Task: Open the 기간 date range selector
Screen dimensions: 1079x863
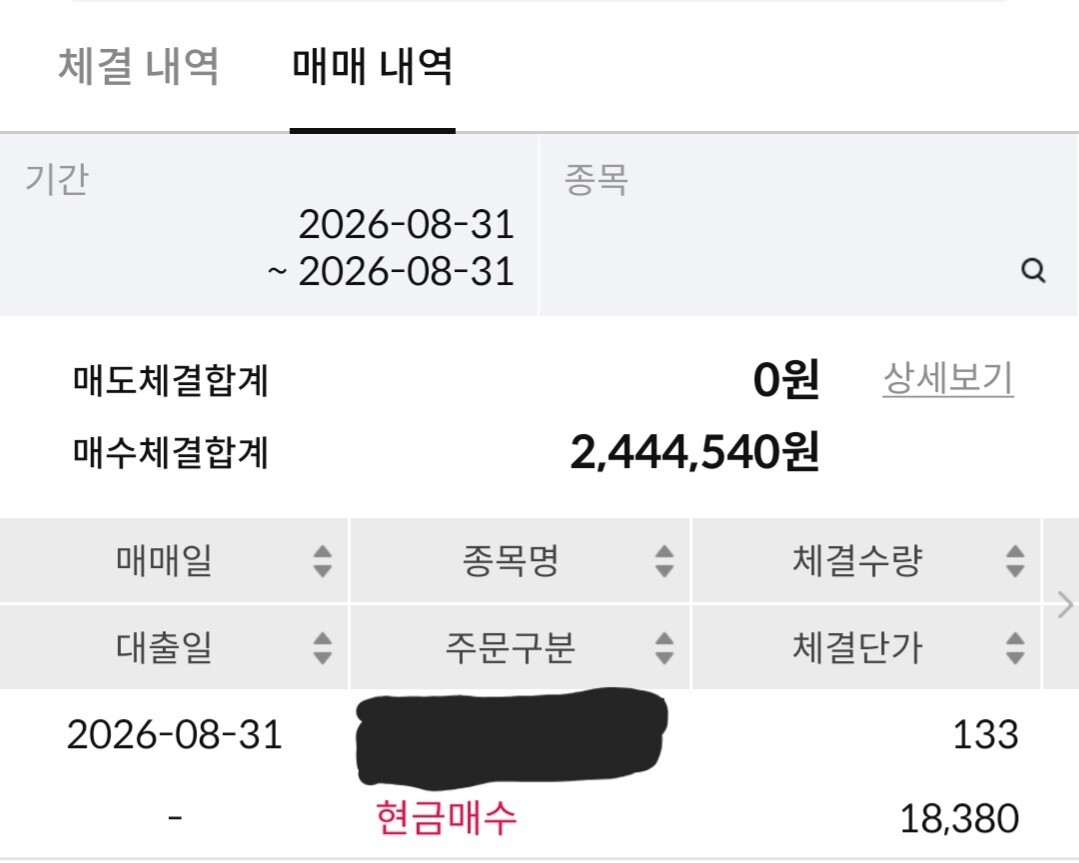Action: click(268, 225)
